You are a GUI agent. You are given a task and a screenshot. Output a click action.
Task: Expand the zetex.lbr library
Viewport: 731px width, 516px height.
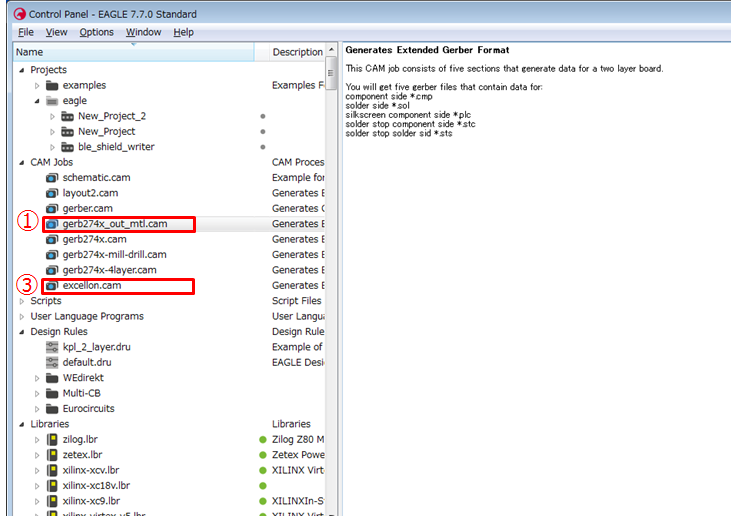[x=37, y=455]
